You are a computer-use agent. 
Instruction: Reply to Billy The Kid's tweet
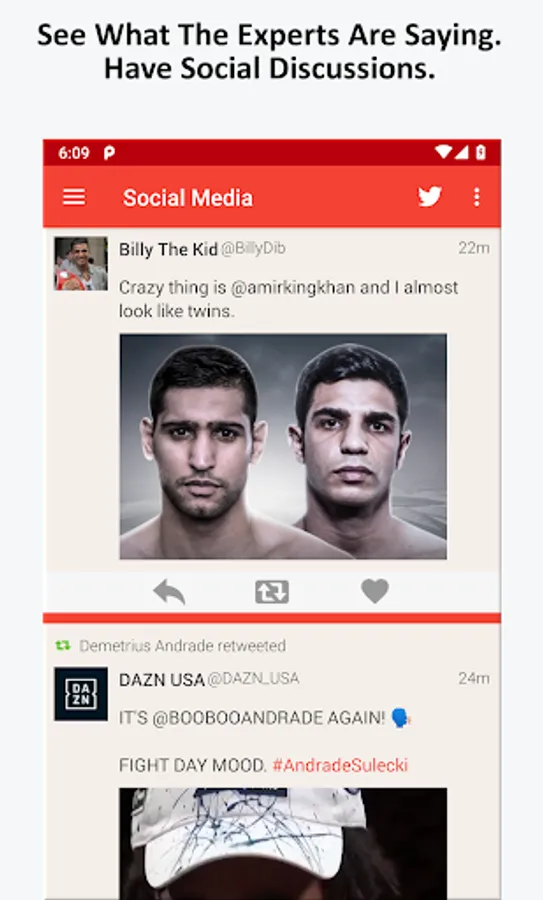pos(169,592)
